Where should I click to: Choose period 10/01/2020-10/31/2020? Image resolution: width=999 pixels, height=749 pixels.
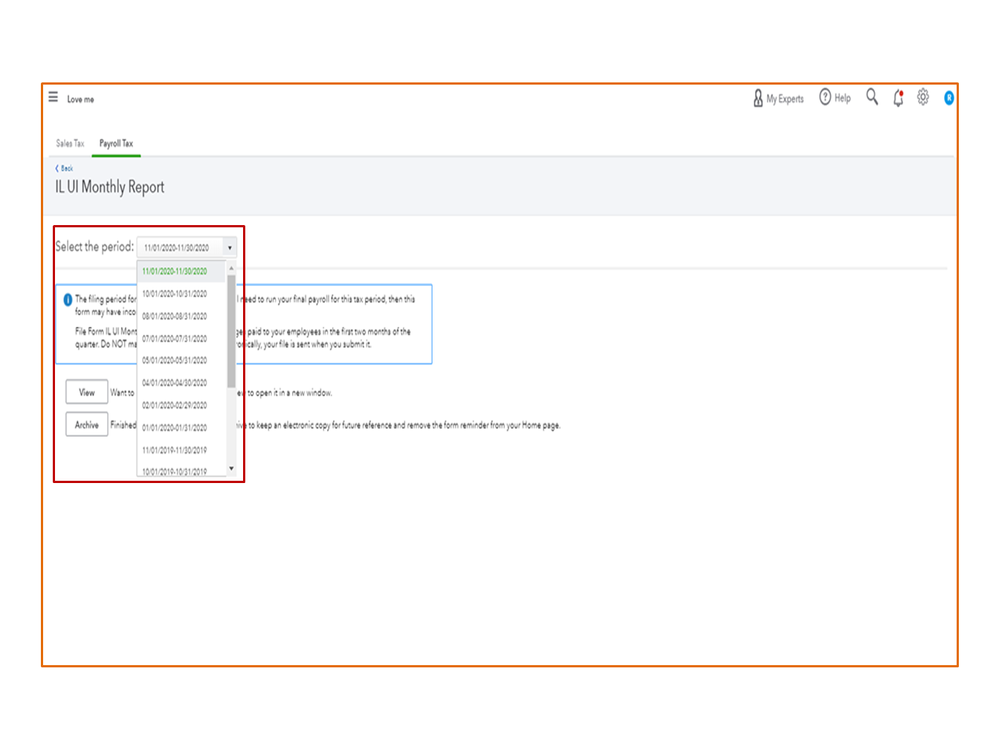182,294
